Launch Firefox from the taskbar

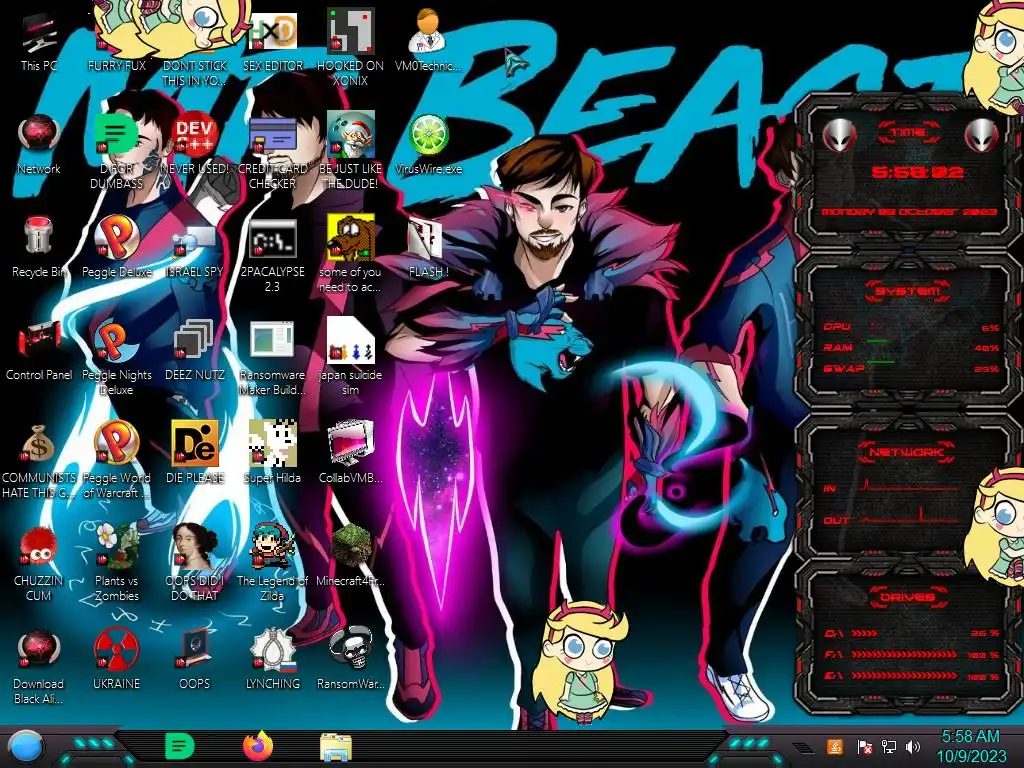tap(258, 746)
